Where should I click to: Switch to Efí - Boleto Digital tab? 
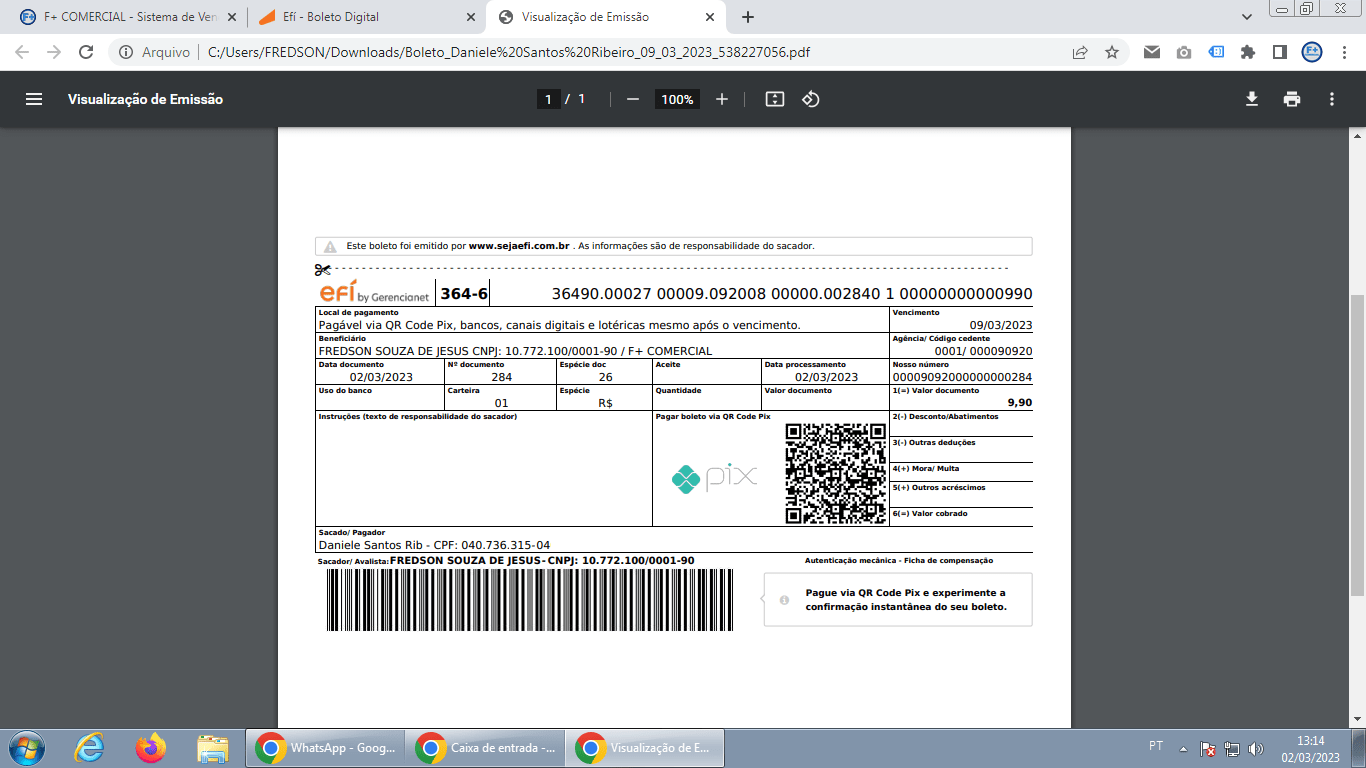pos(365,17)
